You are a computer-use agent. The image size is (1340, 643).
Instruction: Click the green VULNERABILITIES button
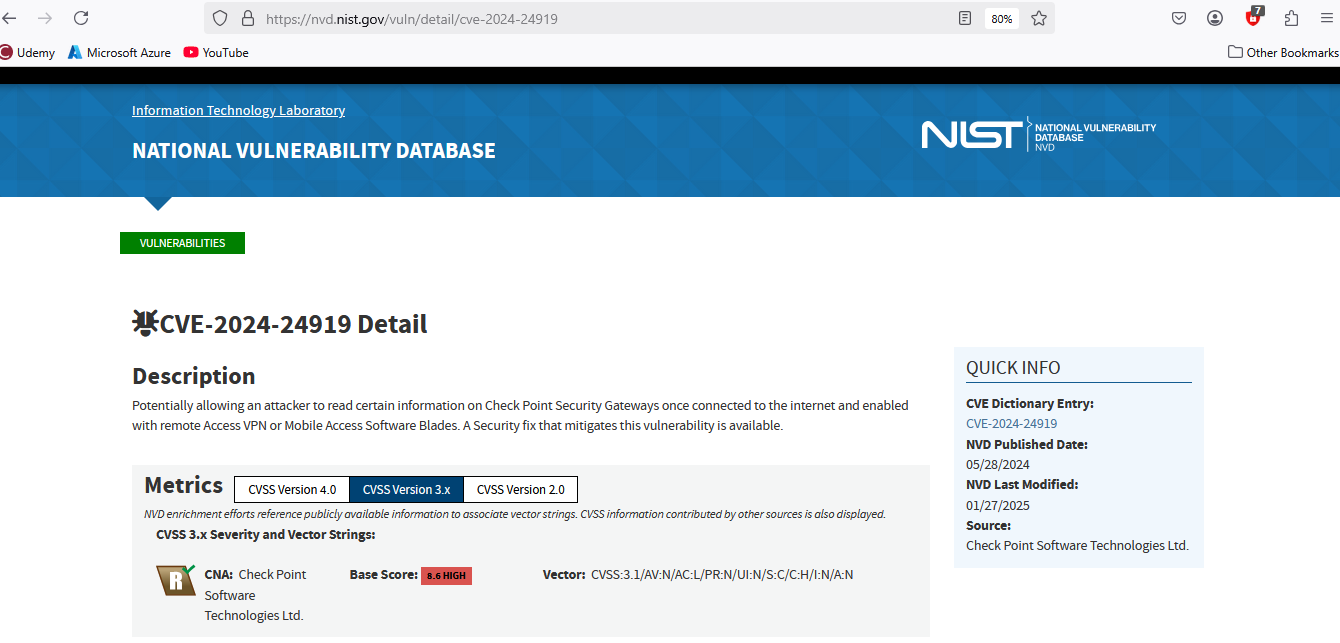tap(182, 243)
